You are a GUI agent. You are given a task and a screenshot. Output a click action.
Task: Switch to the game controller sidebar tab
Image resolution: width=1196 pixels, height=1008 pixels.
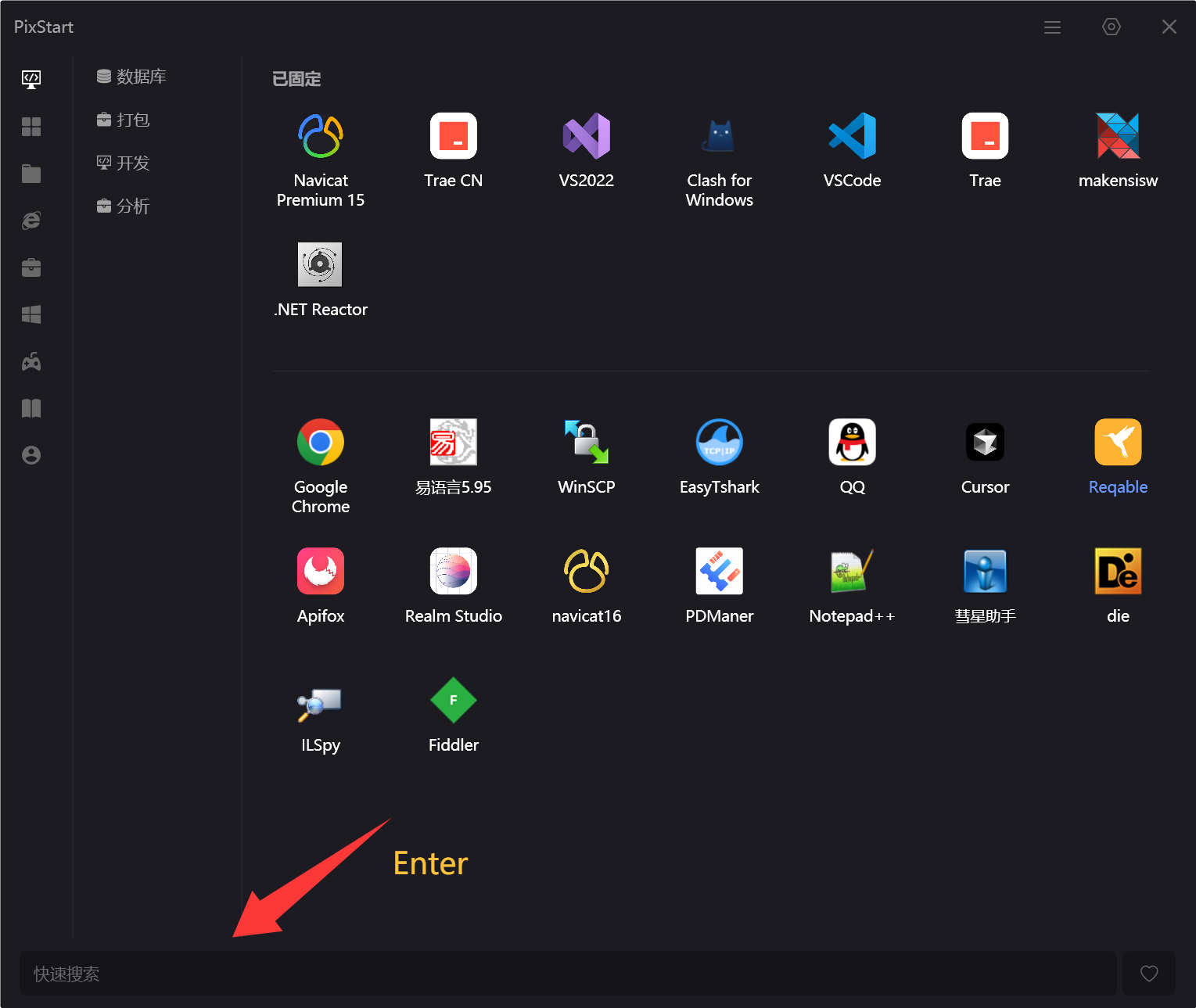[x=31, y=362]
